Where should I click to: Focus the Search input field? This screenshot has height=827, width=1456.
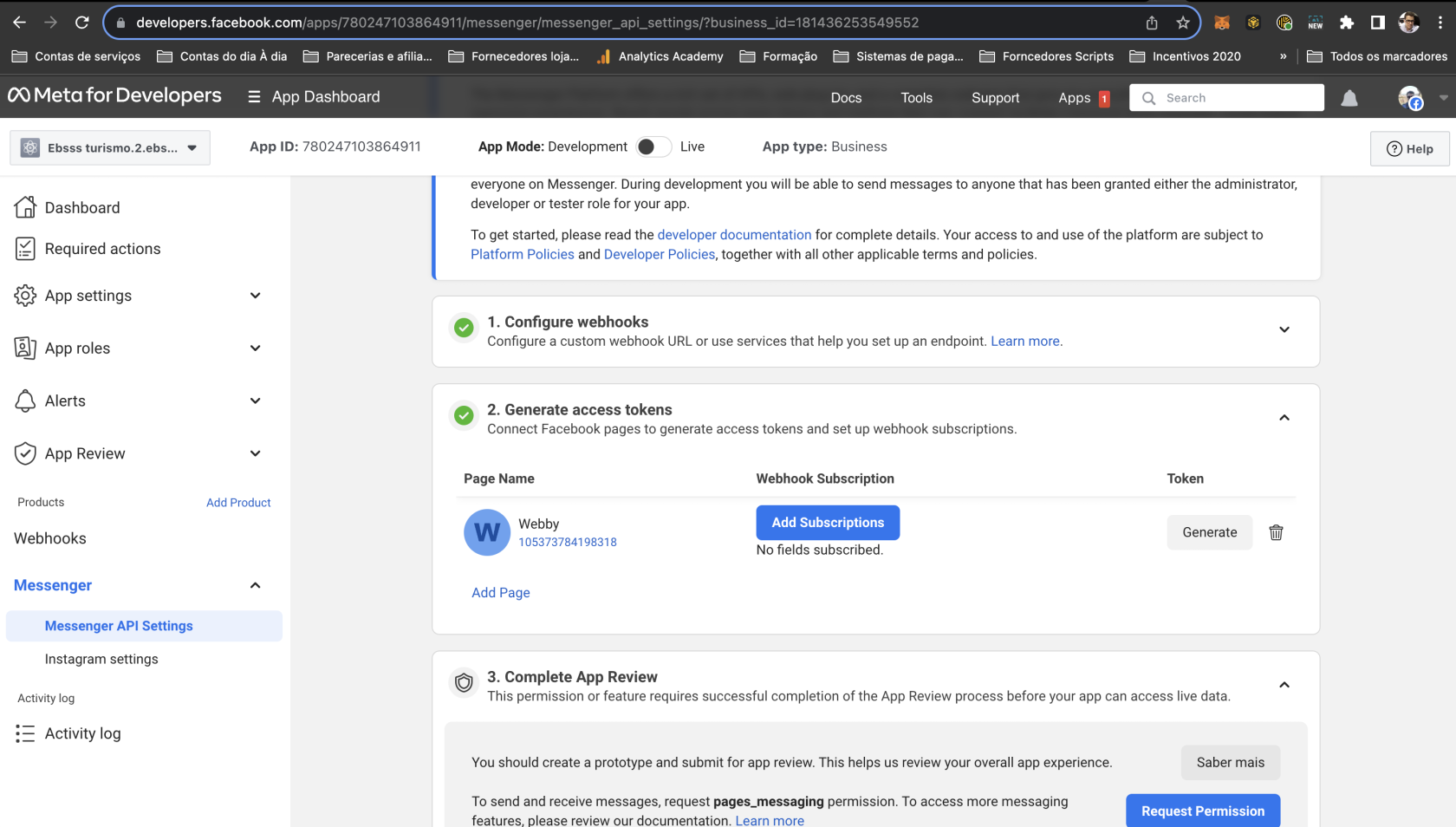point(1226,98)
